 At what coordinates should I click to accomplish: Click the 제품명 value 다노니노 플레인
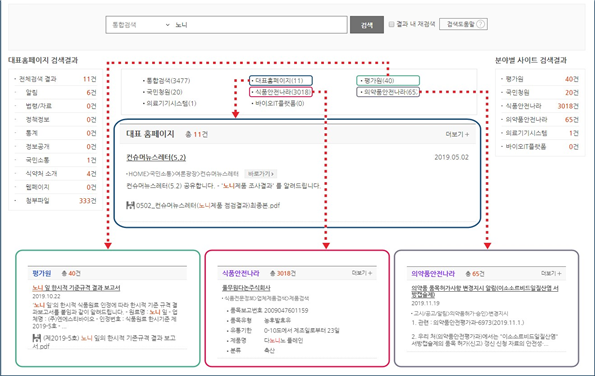click(283, 341)
